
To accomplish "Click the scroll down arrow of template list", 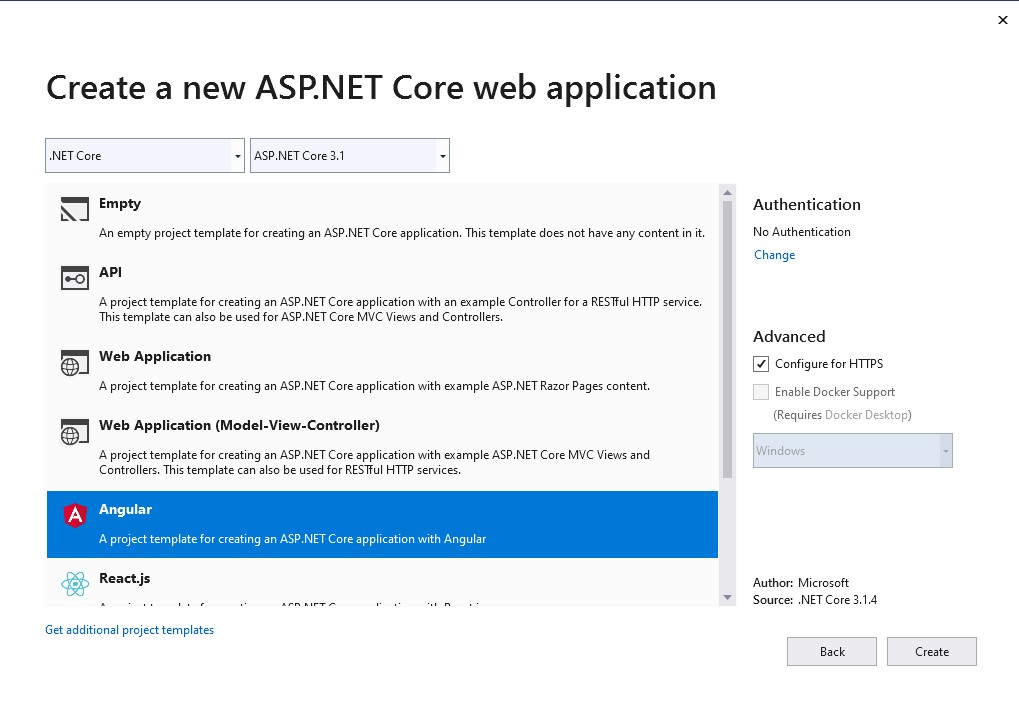I will point(727,597).
